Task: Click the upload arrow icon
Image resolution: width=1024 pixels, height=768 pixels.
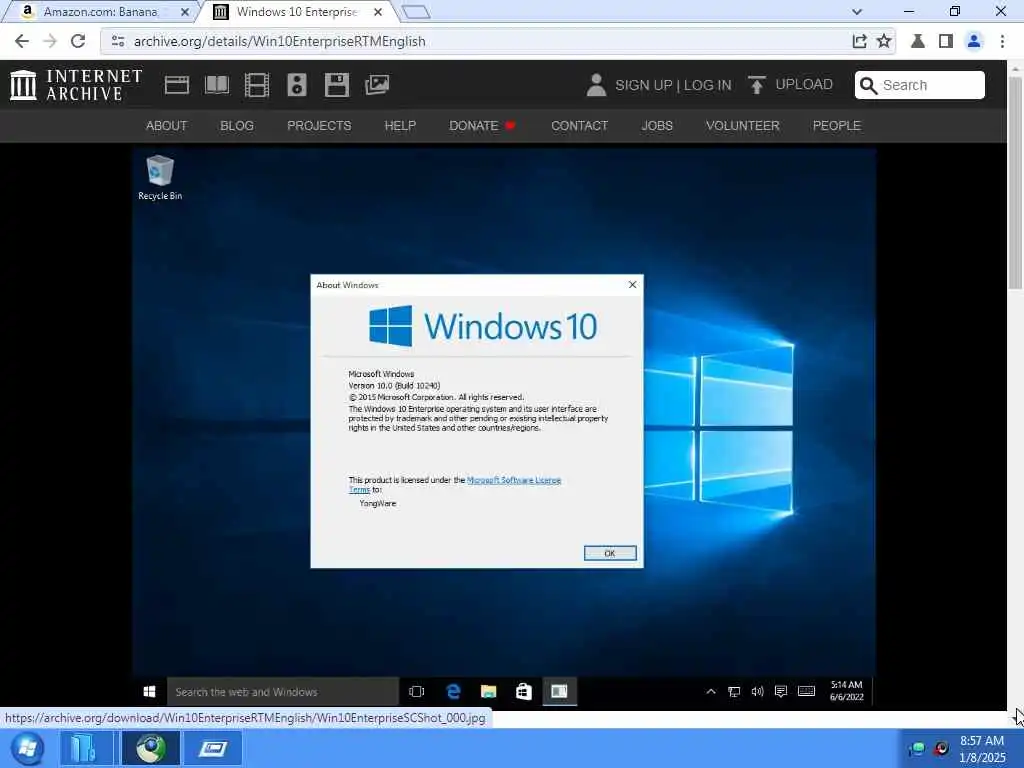Action: click(x=757, y=85)
